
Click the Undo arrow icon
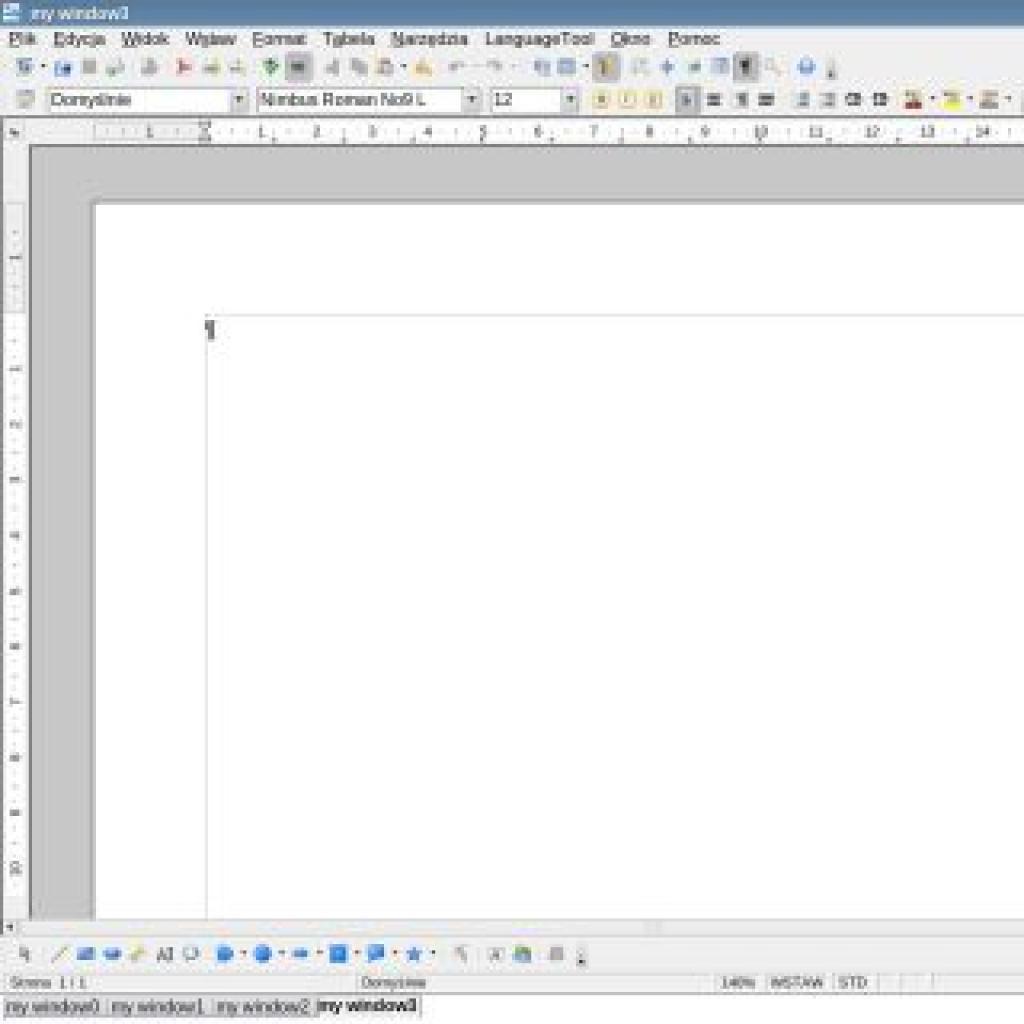[x=456, y=67]
